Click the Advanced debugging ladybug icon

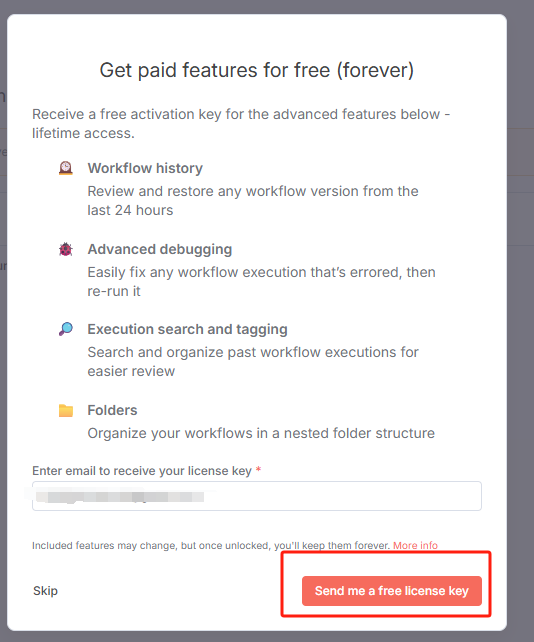click(x=66, y=249)
